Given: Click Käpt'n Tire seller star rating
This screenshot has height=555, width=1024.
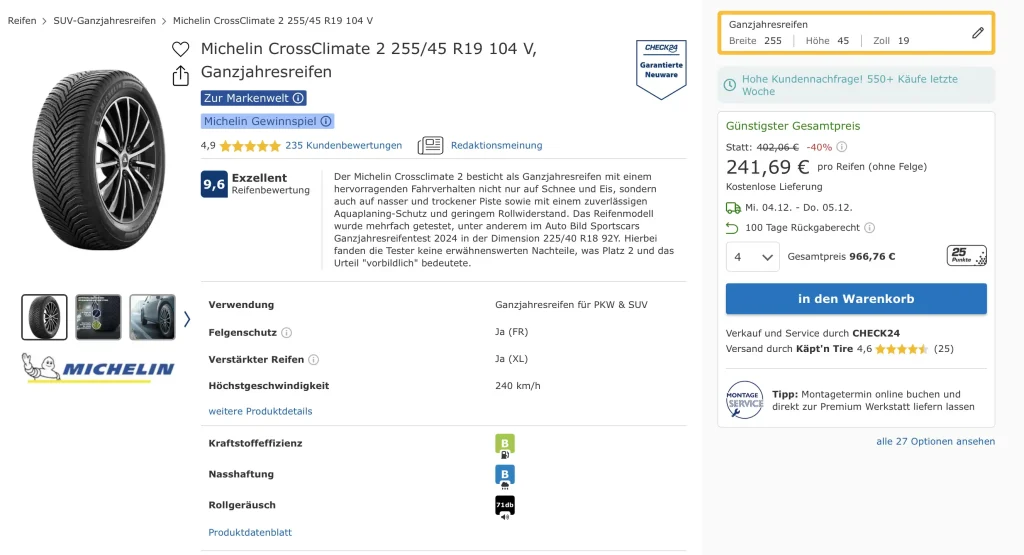Looking at the screenshot, I should 901,349.
